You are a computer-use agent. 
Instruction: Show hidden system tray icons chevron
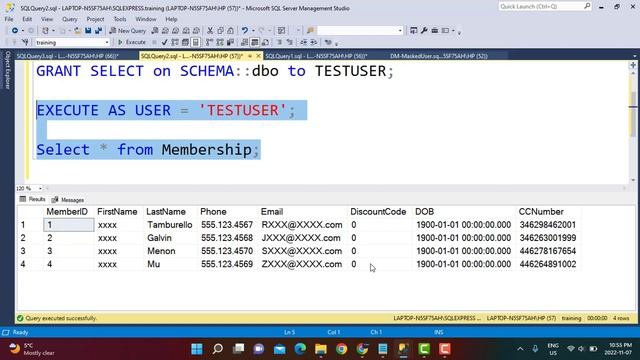(520, 349)
